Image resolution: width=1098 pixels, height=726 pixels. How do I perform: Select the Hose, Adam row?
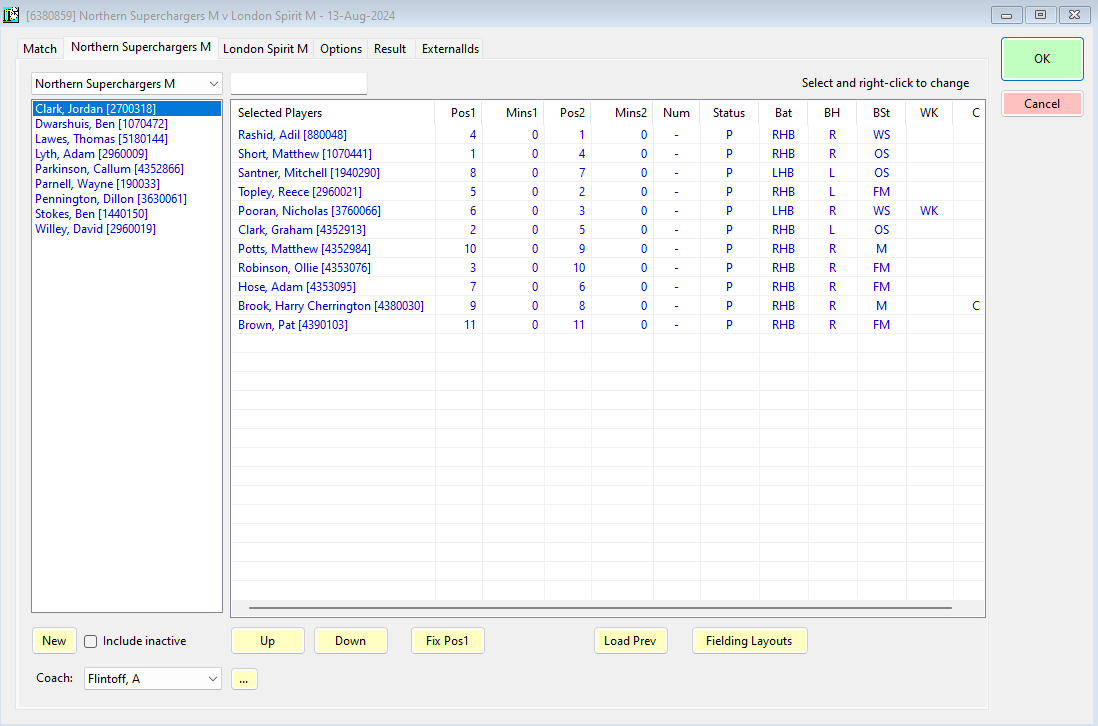click(608, 286)
